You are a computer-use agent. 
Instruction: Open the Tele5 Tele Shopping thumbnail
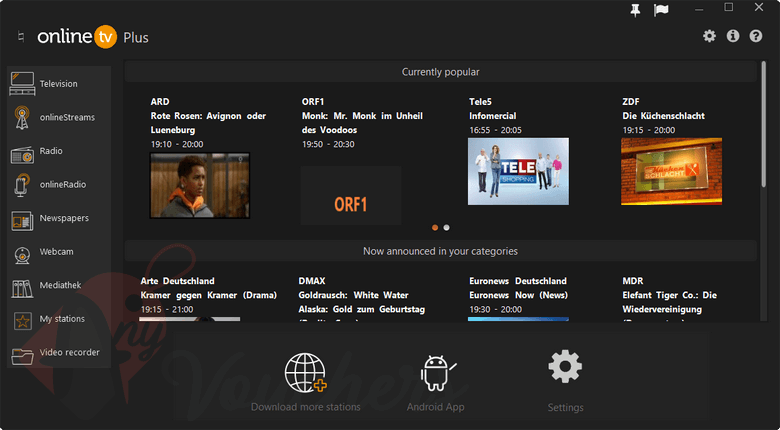[x=518, y=171]
